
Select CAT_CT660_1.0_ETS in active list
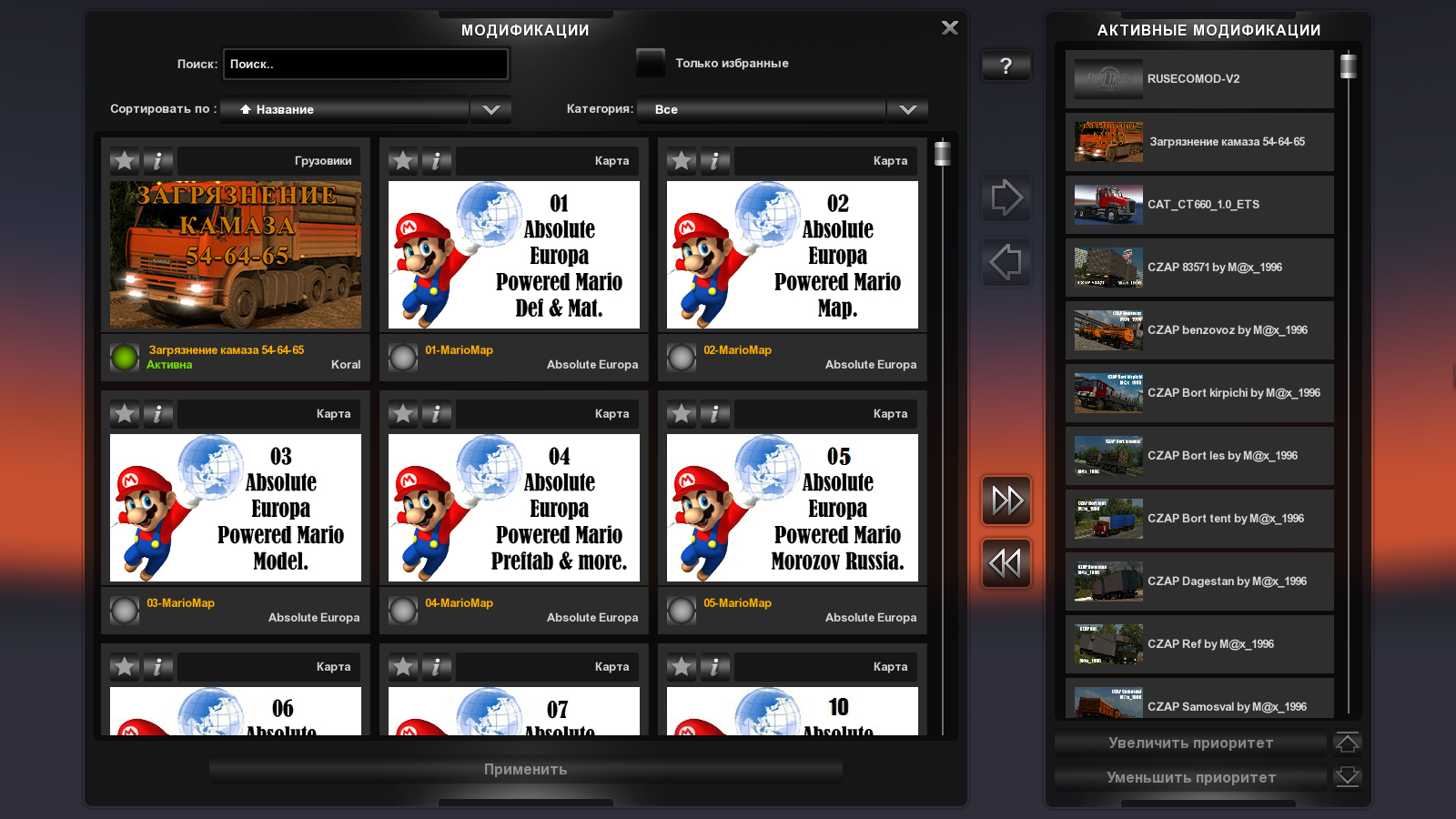point(1199,205)
